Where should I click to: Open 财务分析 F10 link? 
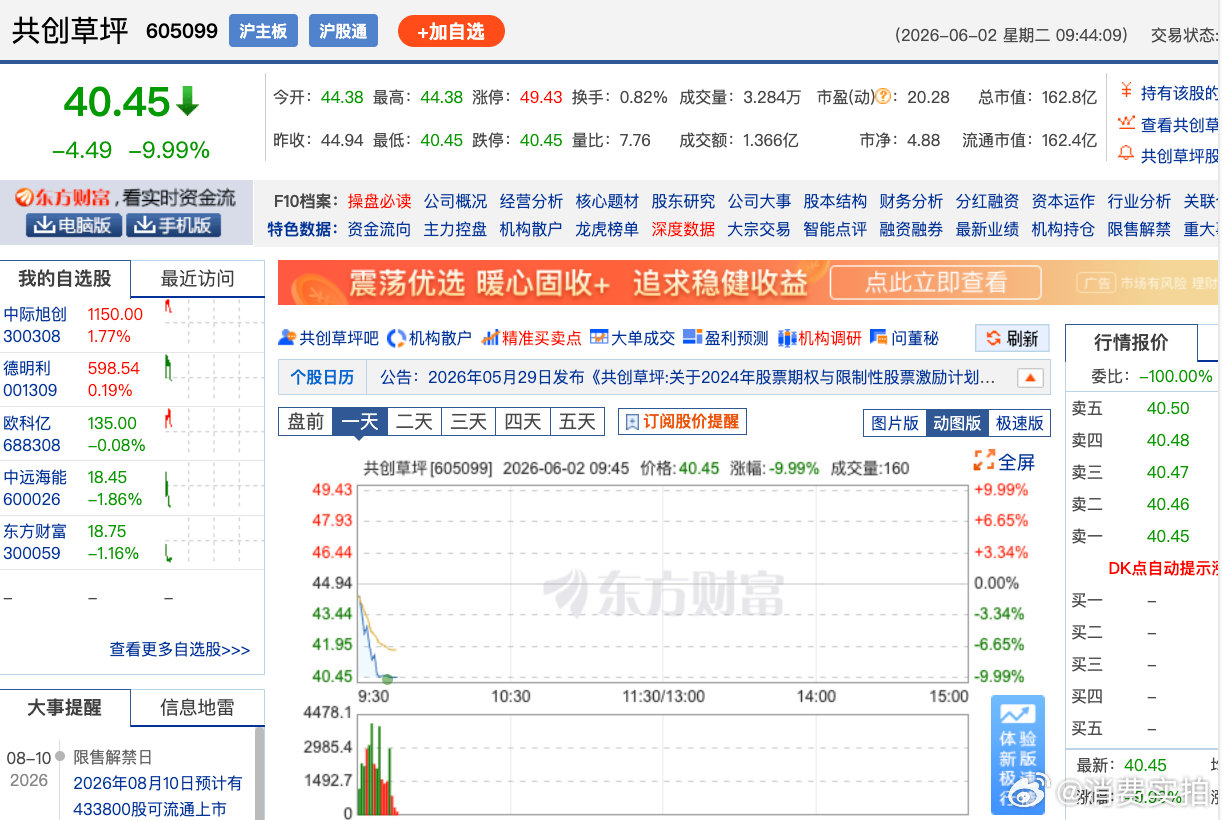911,201
